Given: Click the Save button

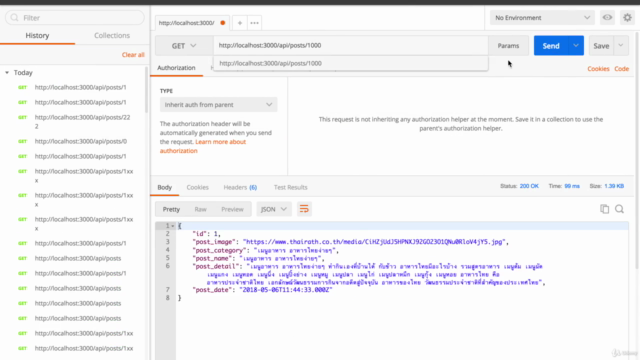Looking at the screenshot, I should point(601,46).
